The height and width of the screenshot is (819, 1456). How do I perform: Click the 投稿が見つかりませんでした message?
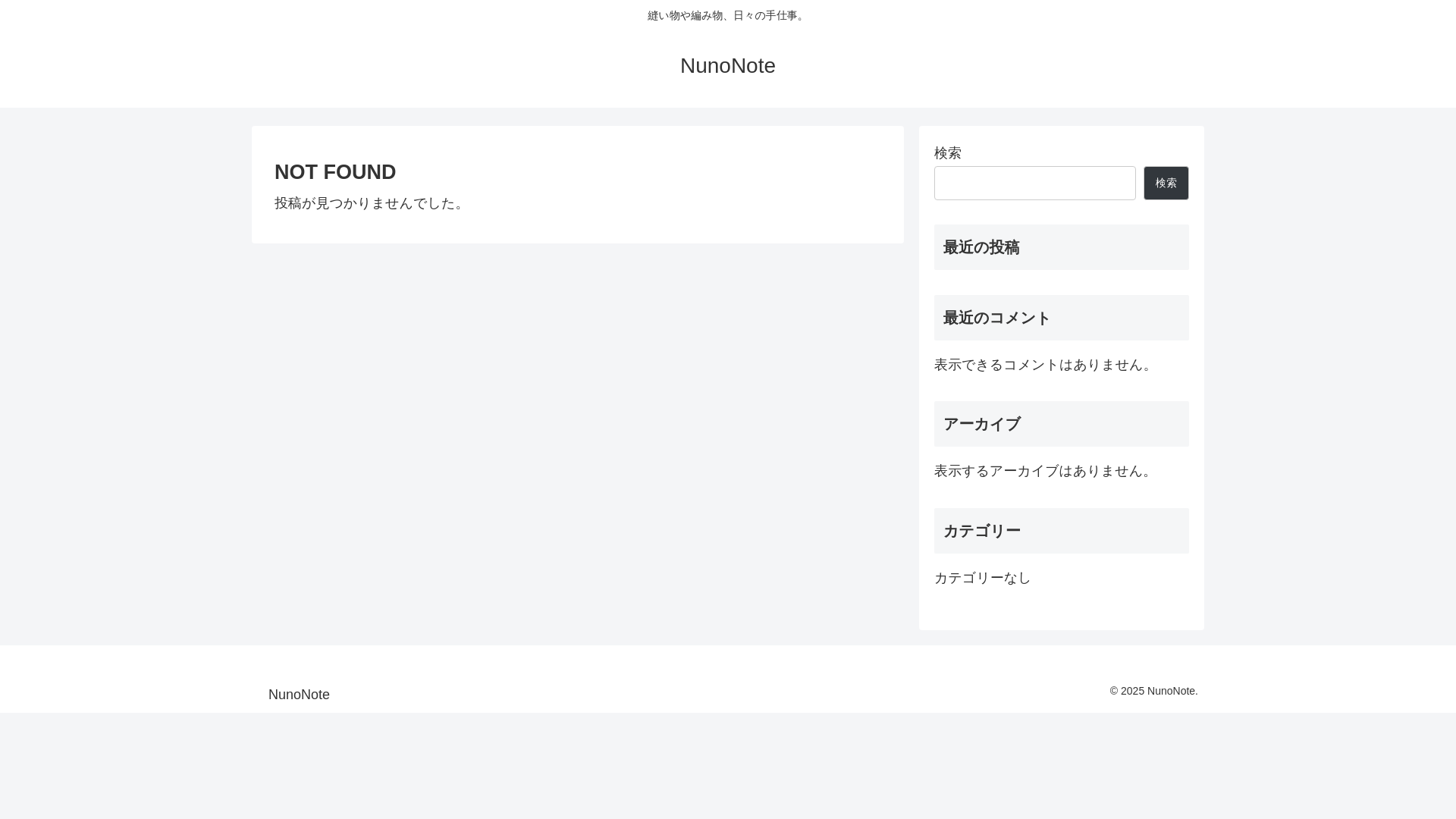coord(371,203)
